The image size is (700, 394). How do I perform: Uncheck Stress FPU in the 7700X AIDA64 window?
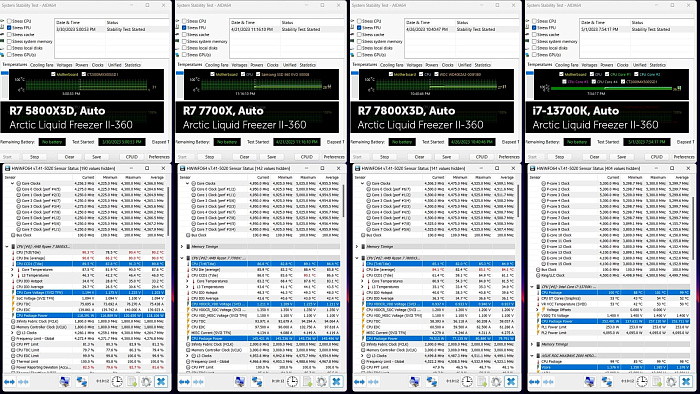(x=184, y=28)
